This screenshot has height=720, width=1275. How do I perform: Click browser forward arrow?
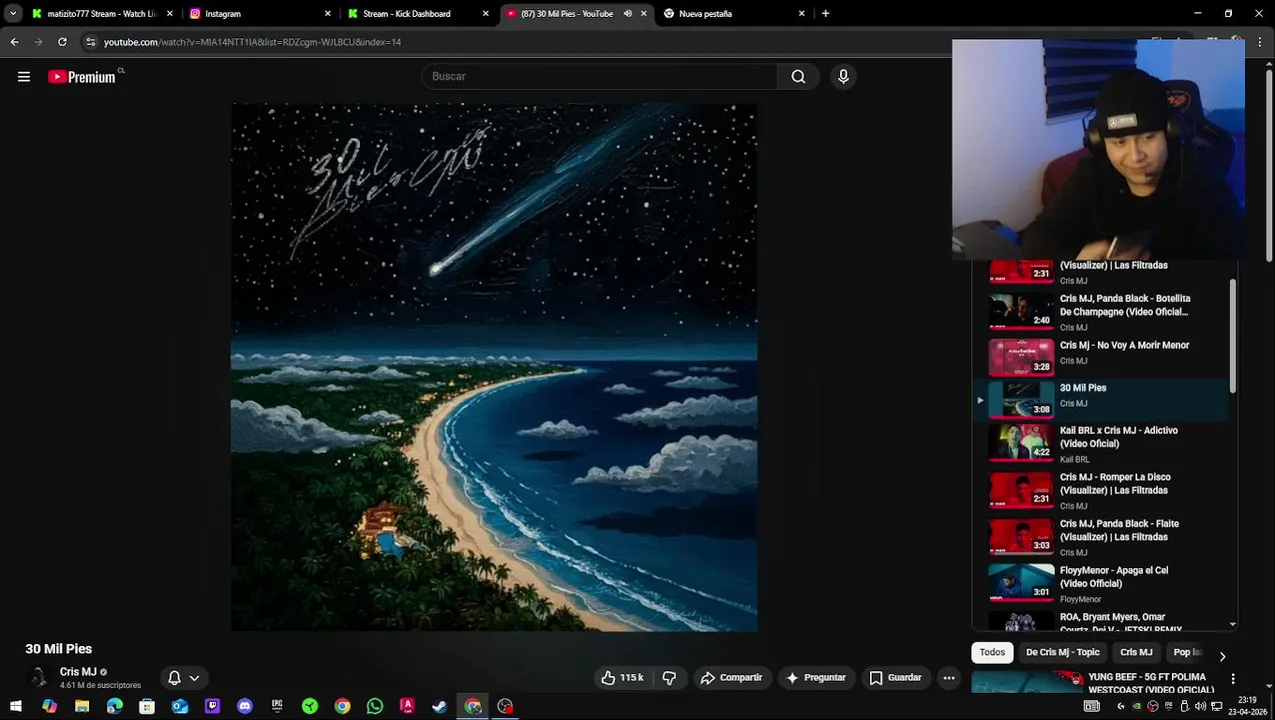(38, 42)
